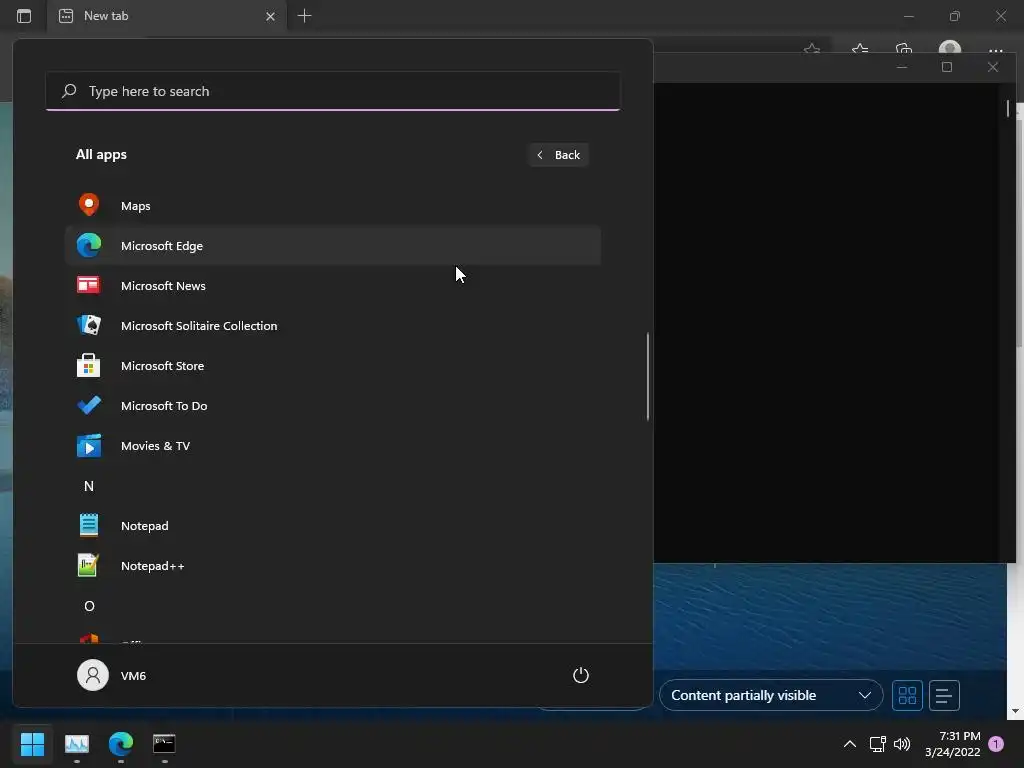This screenshot has height=768, width=1024.
Task: Switch Edge new tab to list layout icon
Action: (x=944, y=696)
